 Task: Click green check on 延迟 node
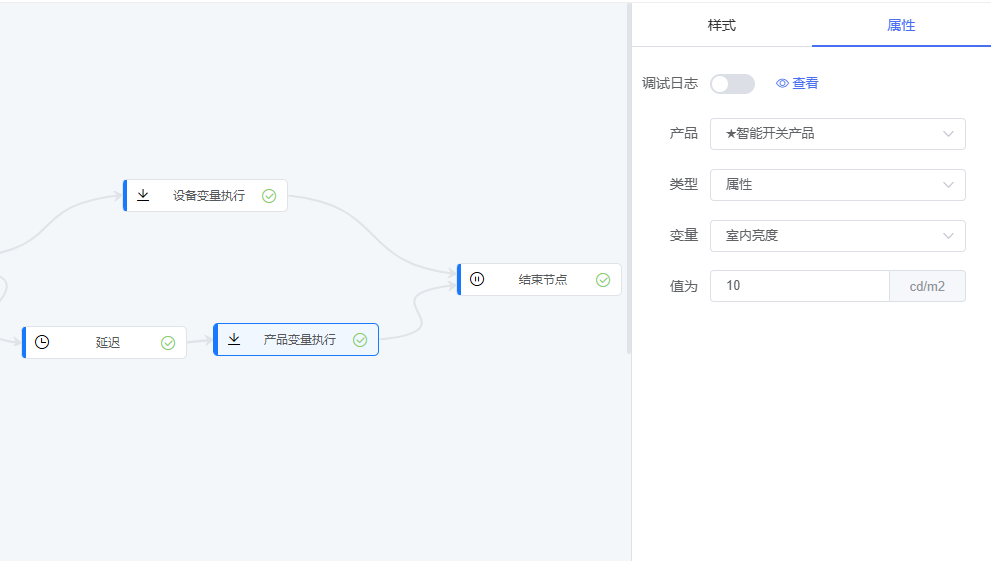168,343
